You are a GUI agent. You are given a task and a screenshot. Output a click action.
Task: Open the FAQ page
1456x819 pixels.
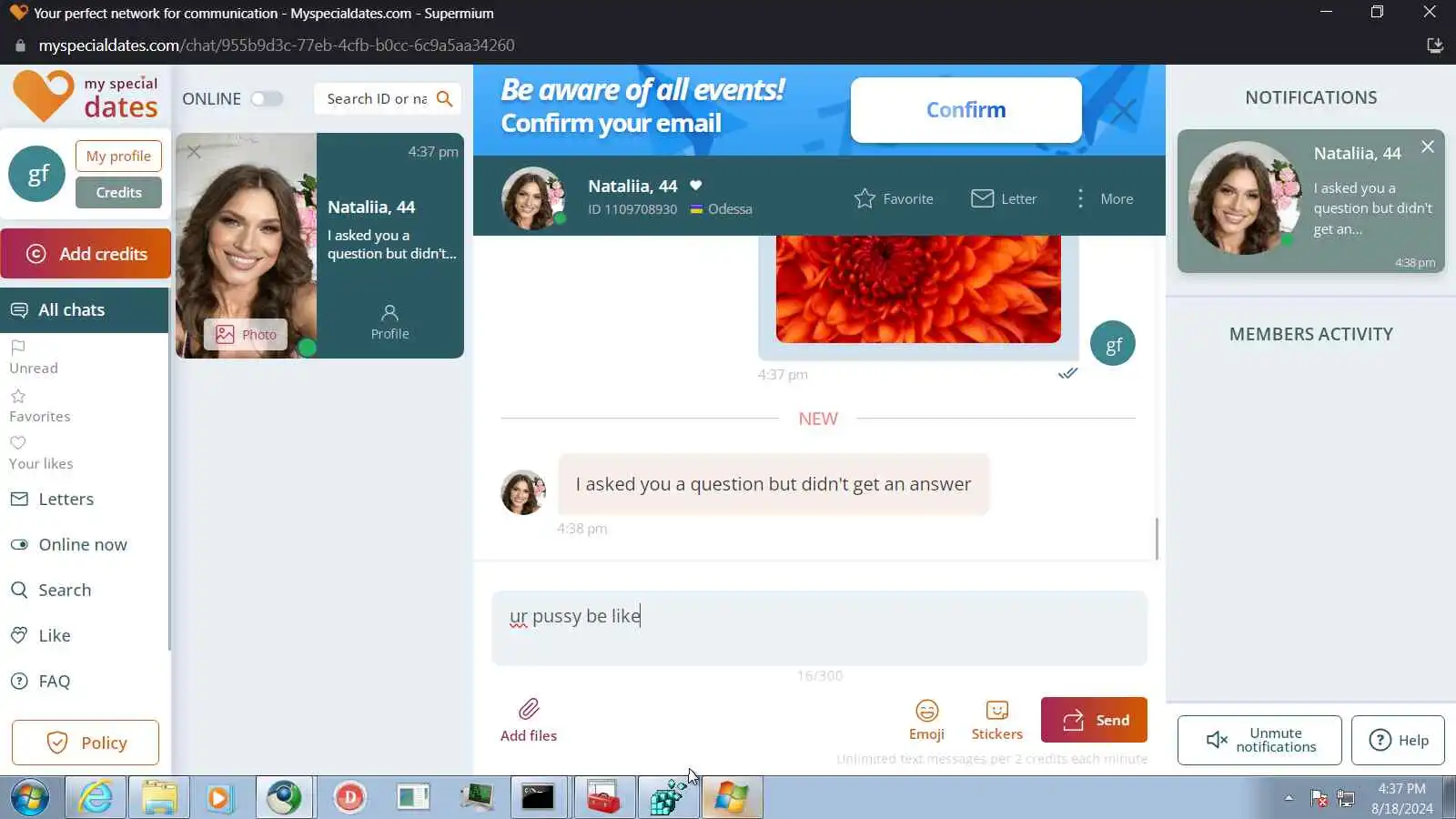(x=40, y=681)
